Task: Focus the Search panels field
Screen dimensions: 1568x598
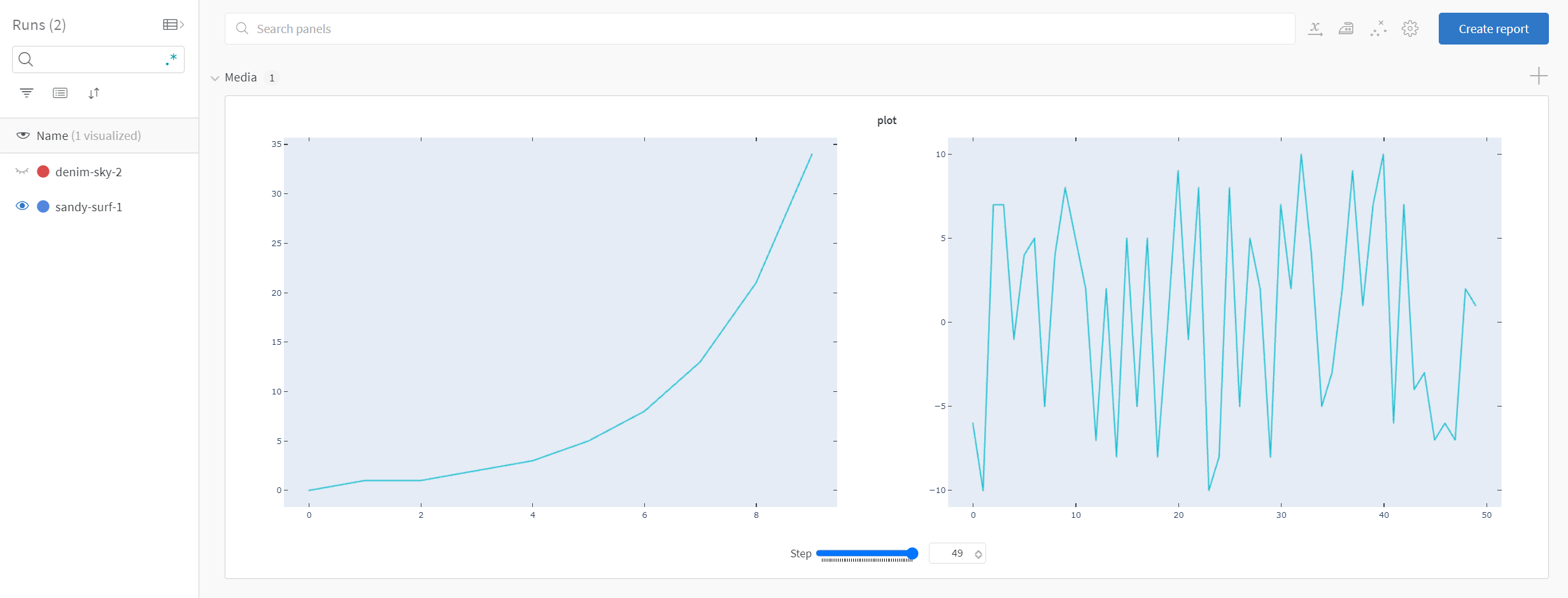Action: click(x=759, y=29)
